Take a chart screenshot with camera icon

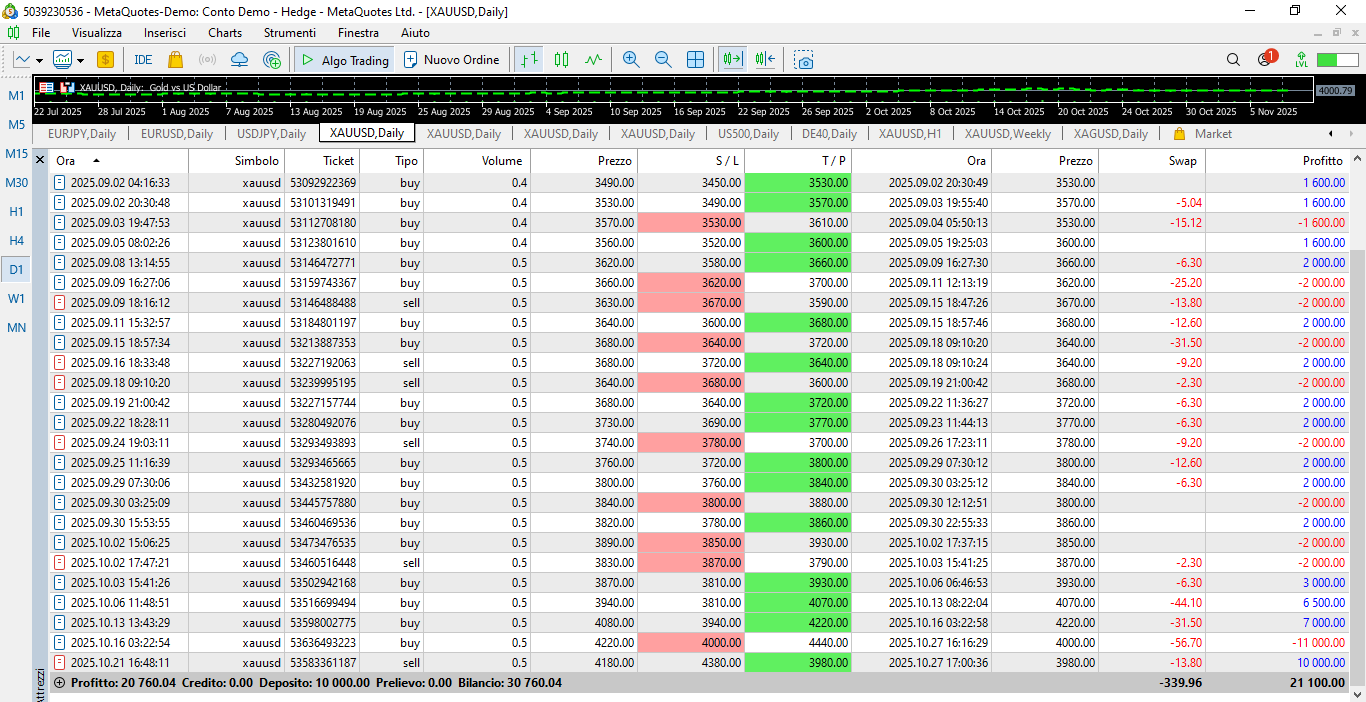click(x=804, y=60)
